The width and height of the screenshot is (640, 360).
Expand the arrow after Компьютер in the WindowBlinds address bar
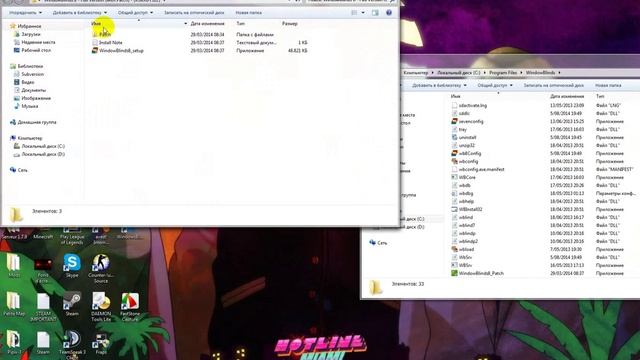click(433, 73)
